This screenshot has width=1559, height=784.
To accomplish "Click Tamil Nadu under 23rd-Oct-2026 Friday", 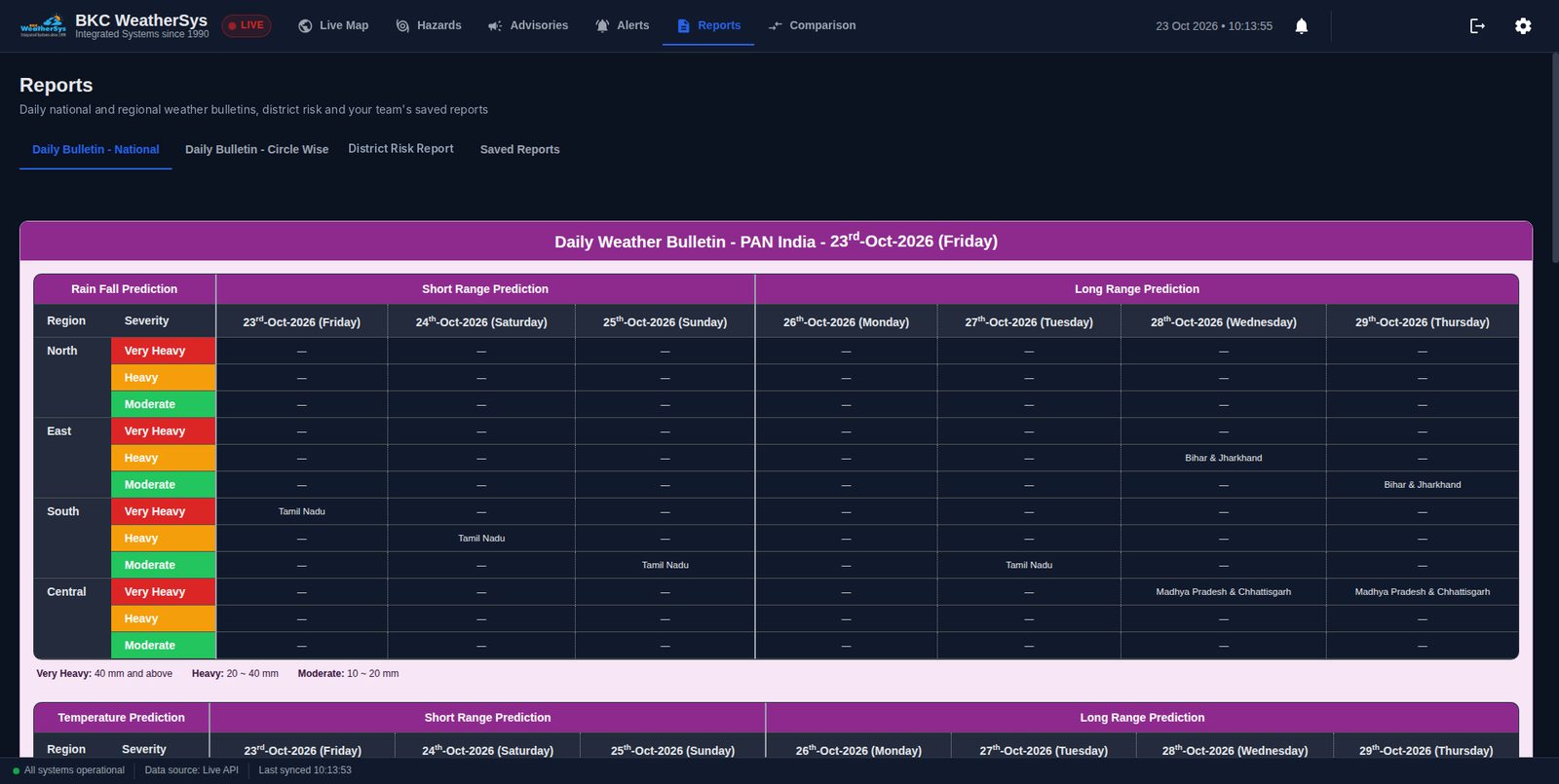I will (x=302, y=511).
